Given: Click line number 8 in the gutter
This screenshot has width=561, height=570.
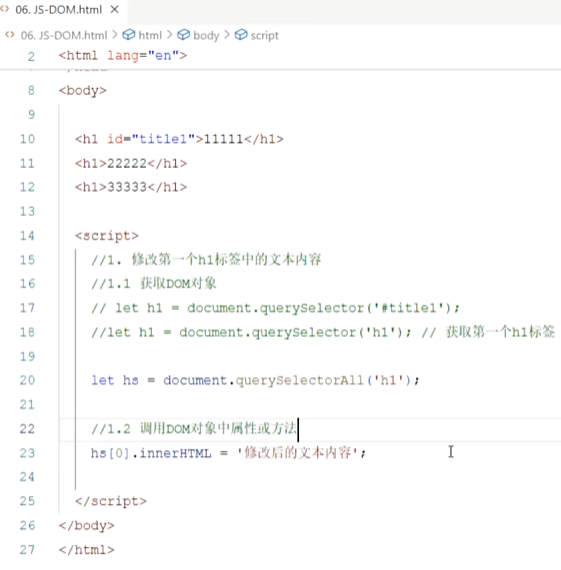Looking at the screenshot, I should tap(31, 91).
